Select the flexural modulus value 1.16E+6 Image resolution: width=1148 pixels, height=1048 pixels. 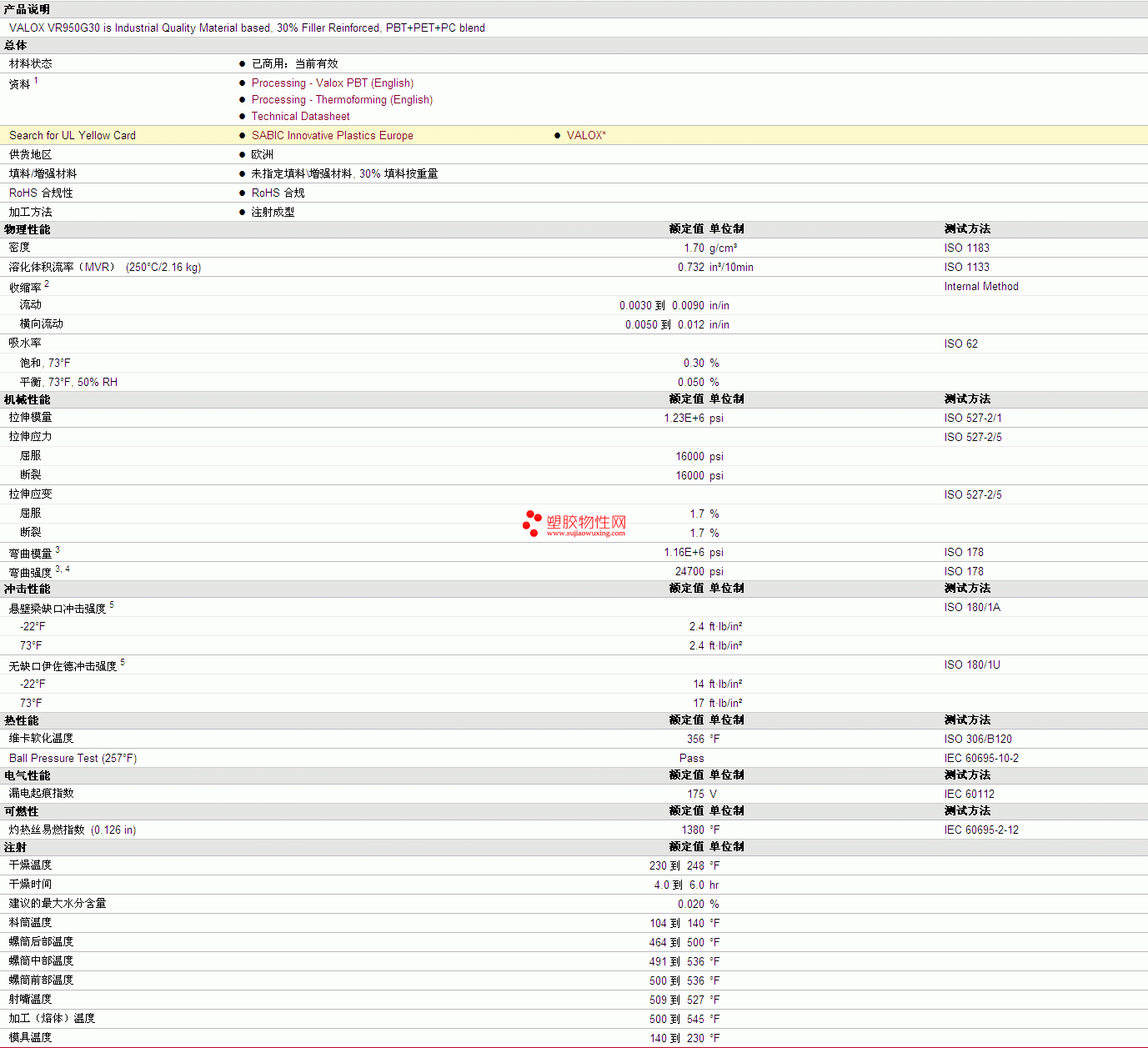click(684, 553)
